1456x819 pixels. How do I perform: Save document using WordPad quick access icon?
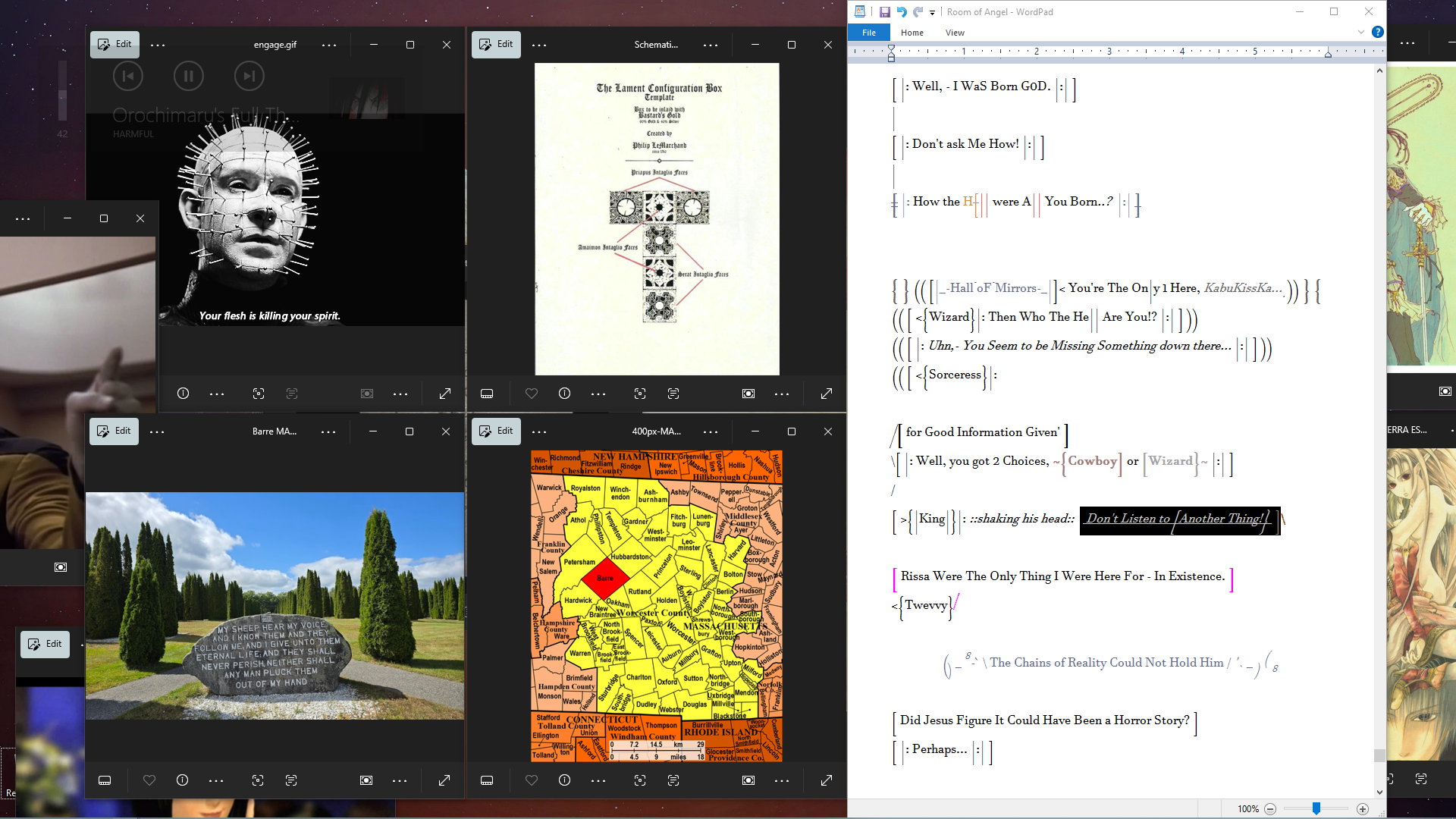pos(884,11)
